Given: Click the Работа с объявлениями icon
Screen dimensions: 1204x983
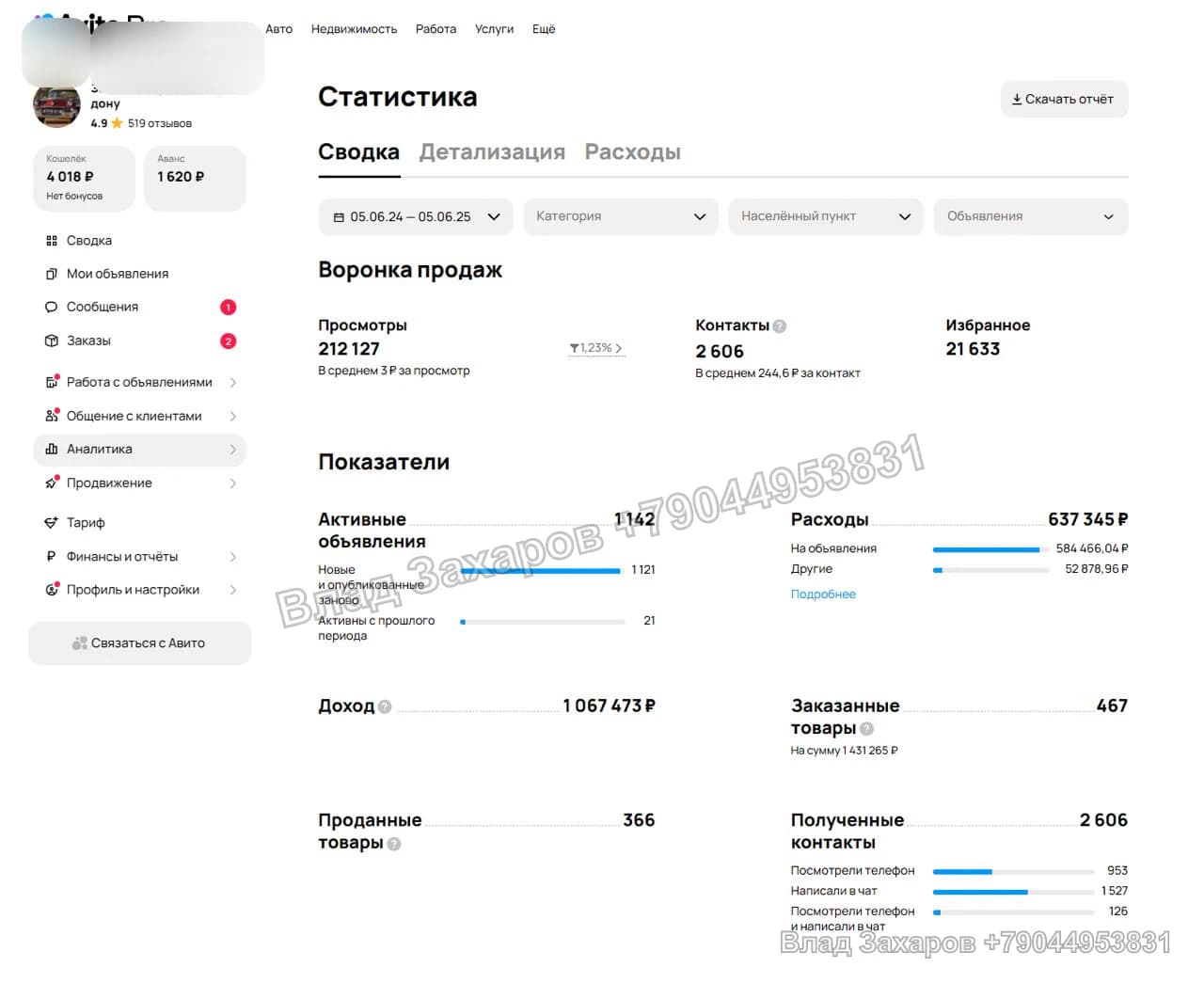Looking at the screenshot, I should point(53,382).
